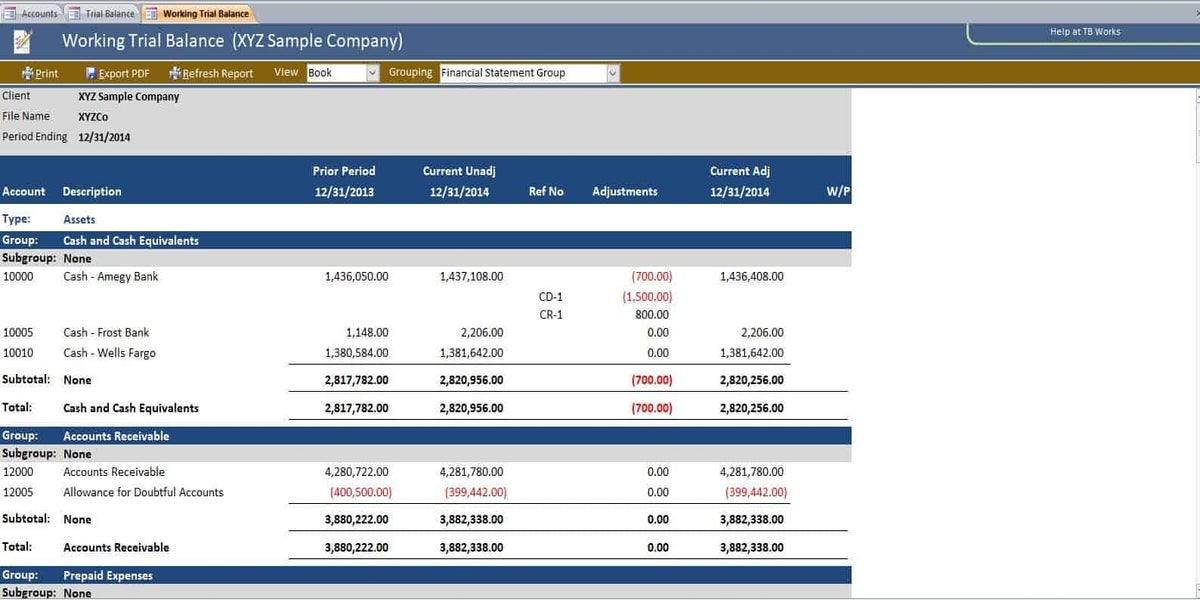Select account 10000 Cash - Amegy Bank
Screen dimensions: 1200x600
110,277
